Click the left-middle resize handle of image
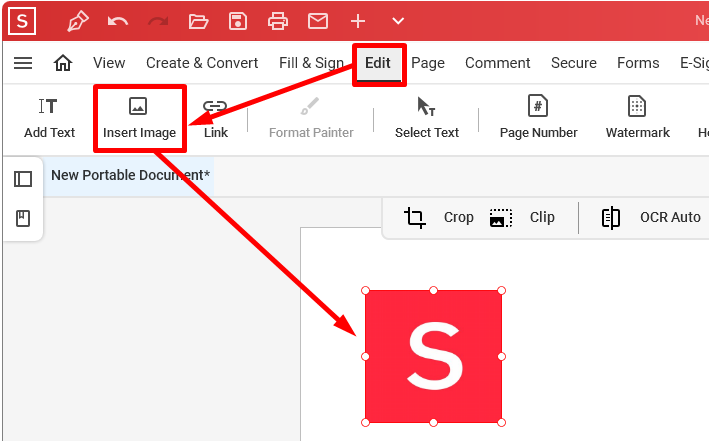The width and height of the screenshot is (709, 441). pos(365,356)
